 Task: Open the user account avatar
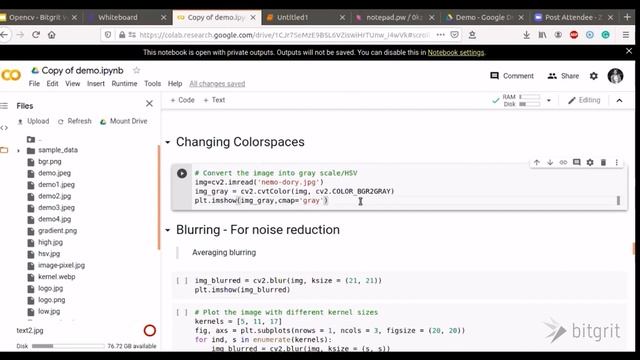click(x=615, y=76)
